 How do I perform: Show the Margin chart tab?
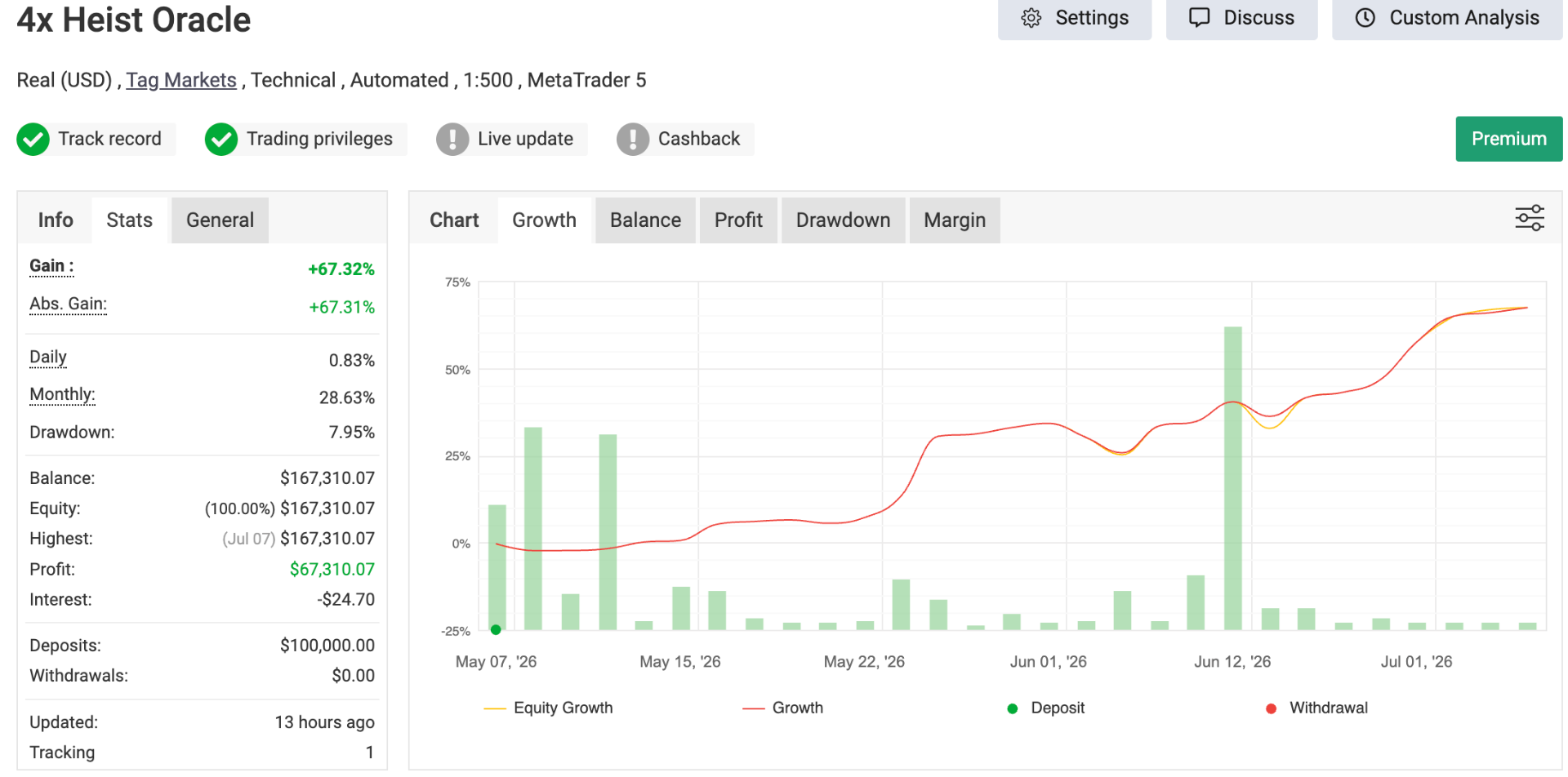pos(955,220)
